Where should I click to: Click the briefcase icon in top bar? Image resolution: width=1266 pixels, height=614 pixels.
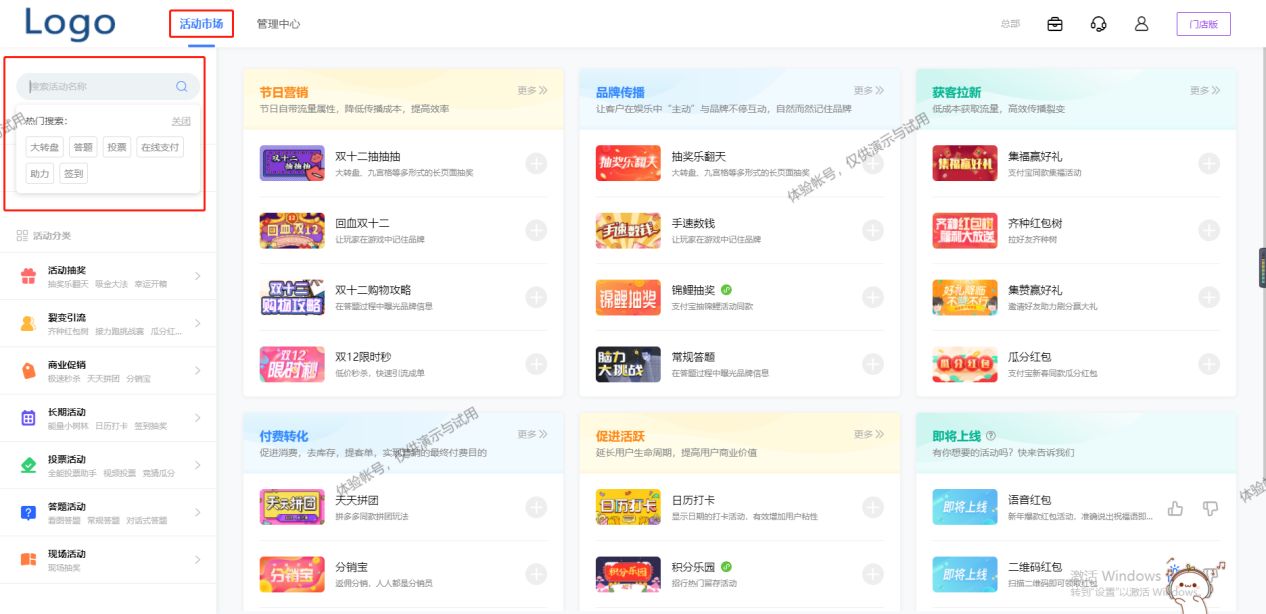[x=1054, y=23]
